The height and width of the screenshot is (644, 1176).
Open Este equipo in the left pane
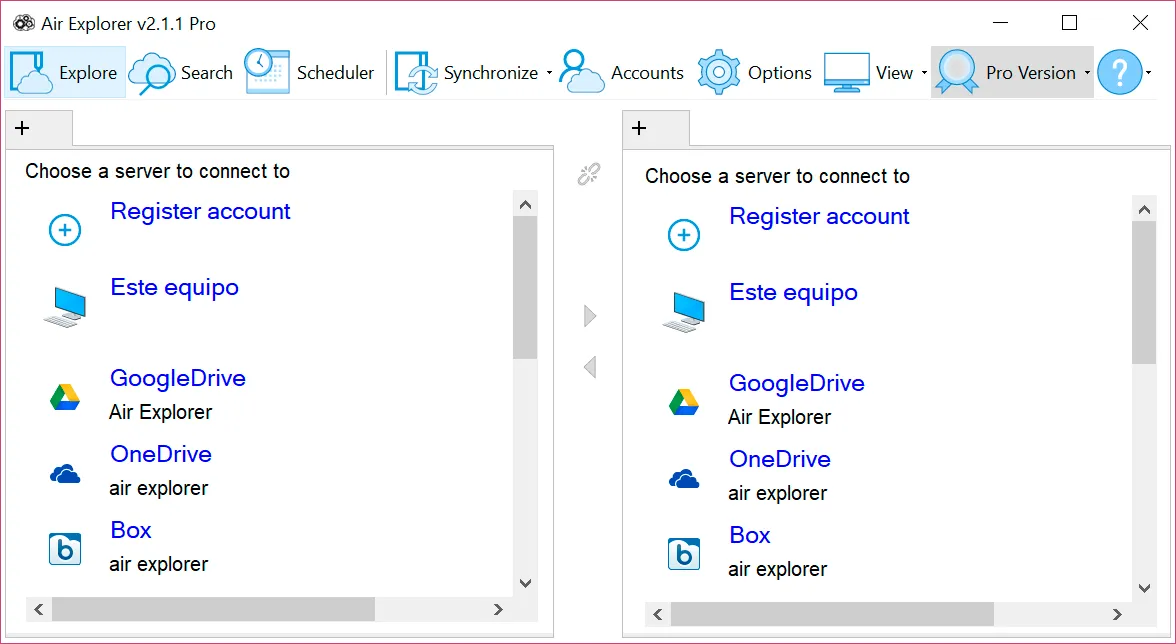click(x=175, y=287)
